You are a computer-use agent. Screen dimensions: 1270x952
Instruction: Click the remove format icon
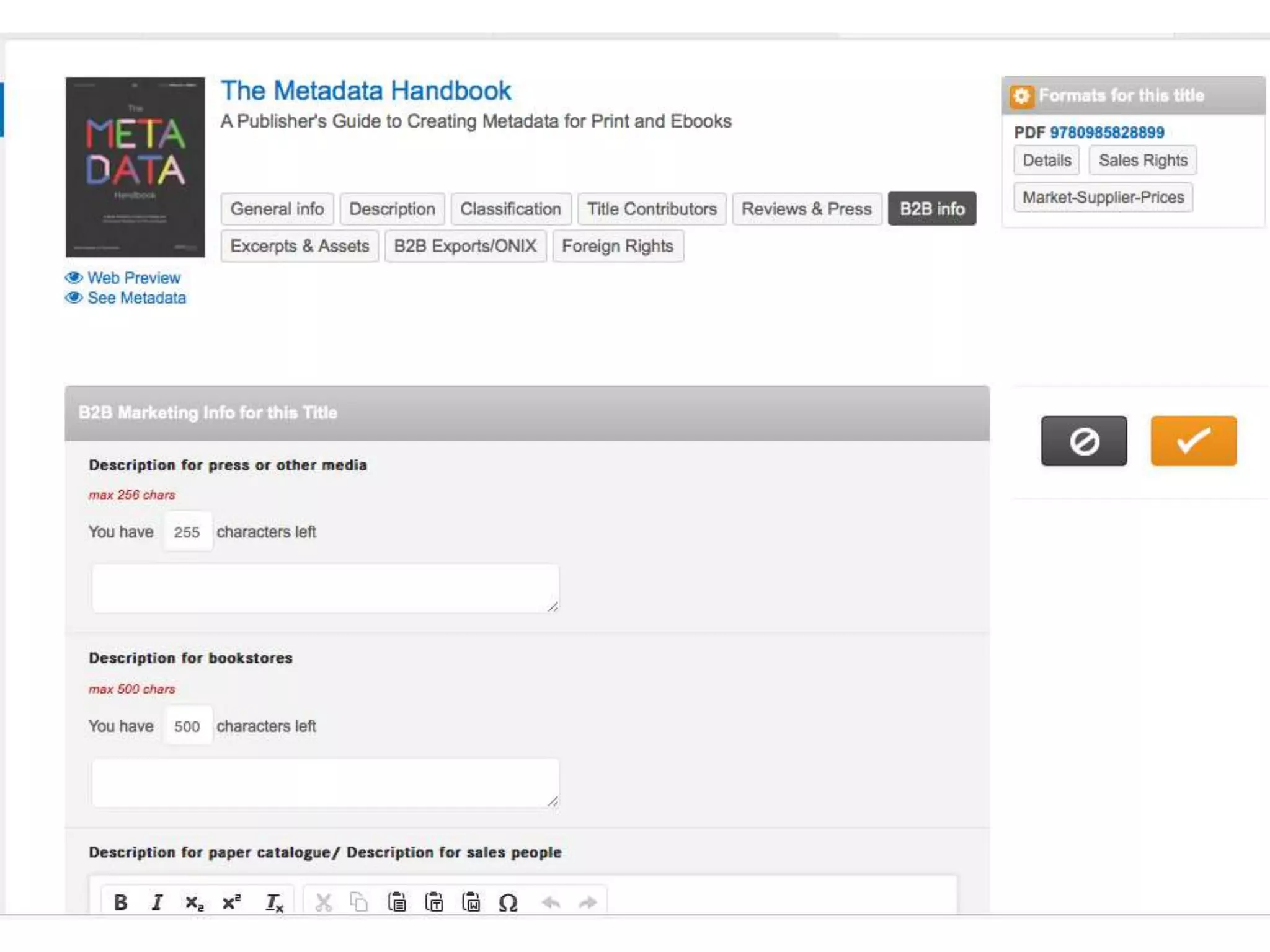(273, 902)
